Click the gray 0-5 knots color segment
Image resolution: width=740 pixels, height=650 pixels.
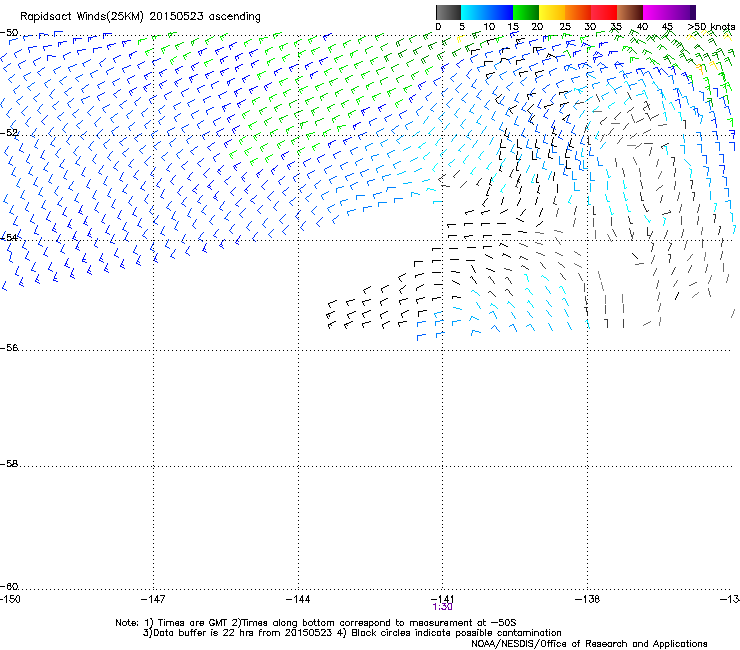(448, 12)
